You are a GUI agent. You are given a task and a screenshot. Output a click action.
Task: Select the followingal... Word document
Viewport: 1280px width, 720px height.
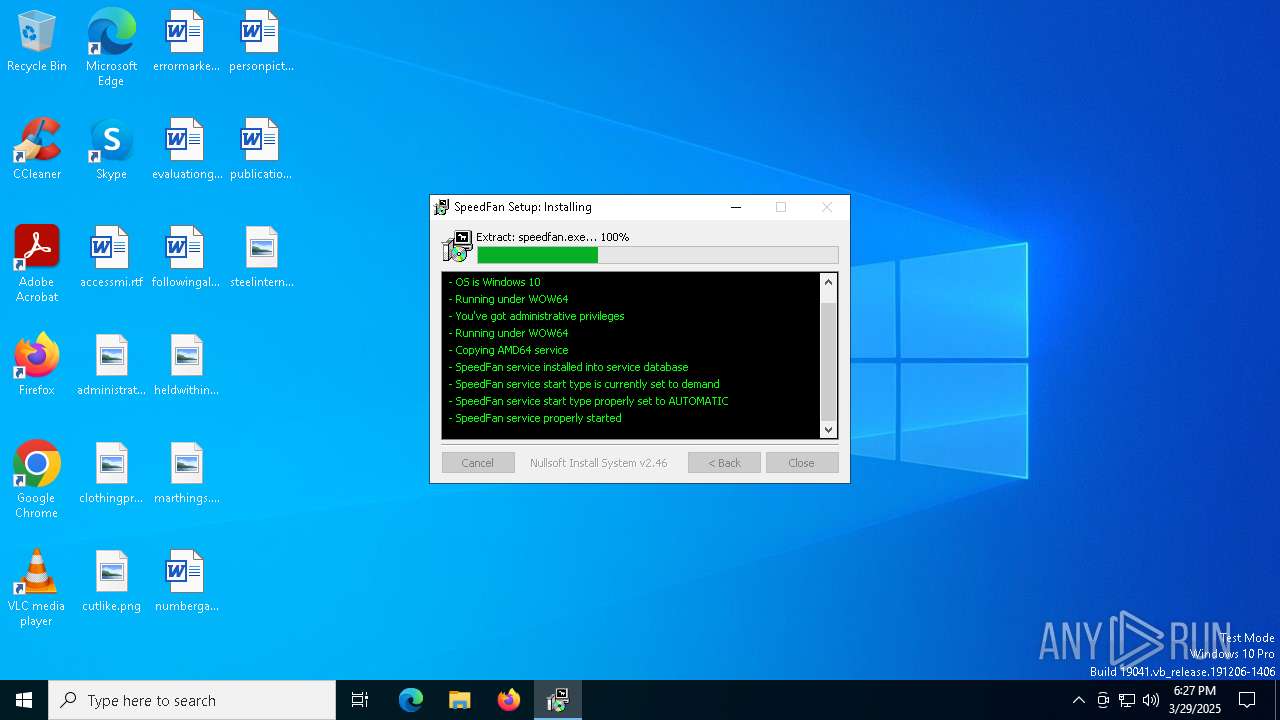pyautogui.click(x=186, y=257)
